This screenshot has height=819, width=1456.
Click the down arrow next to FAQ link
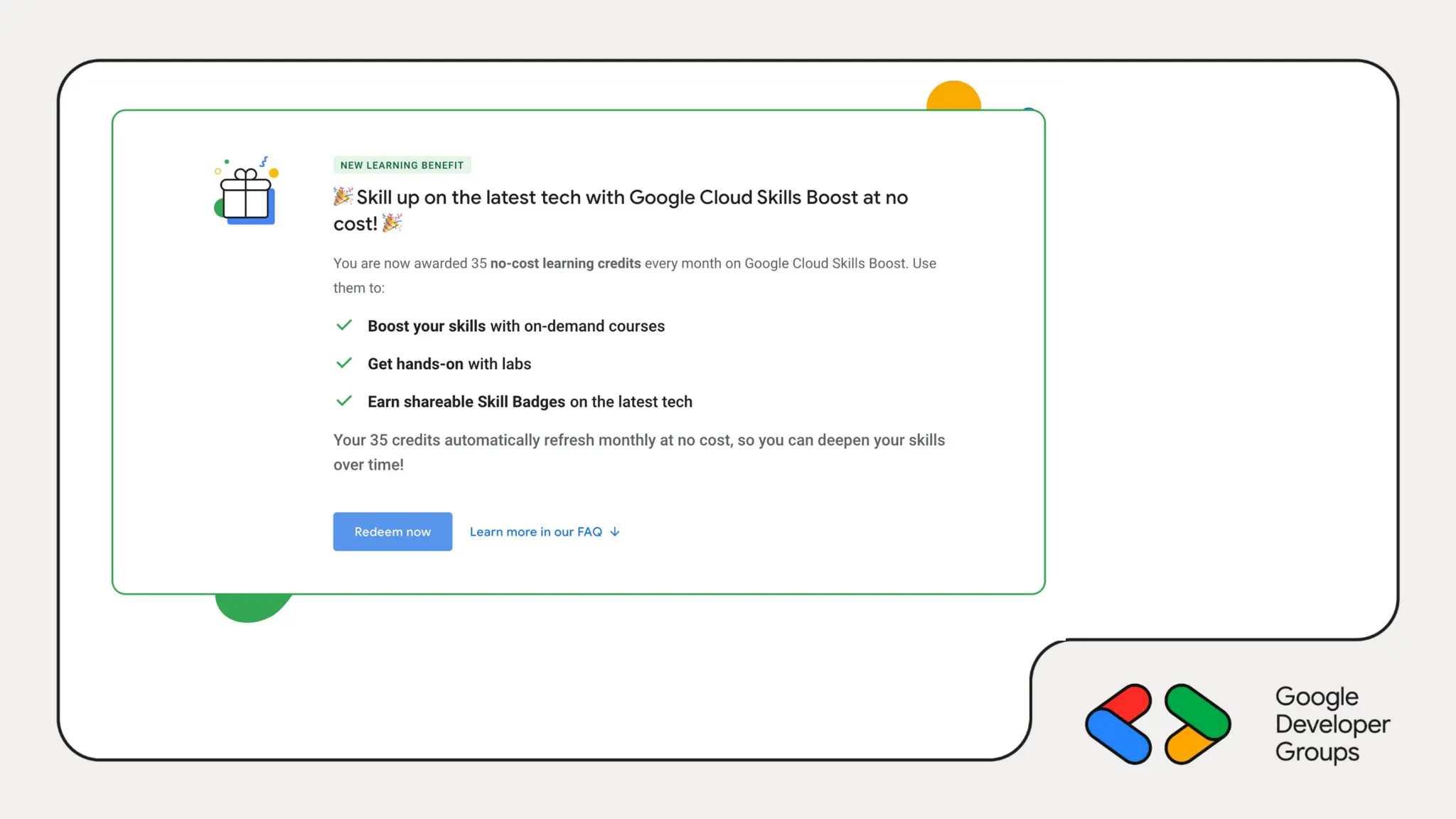point(615,532)
